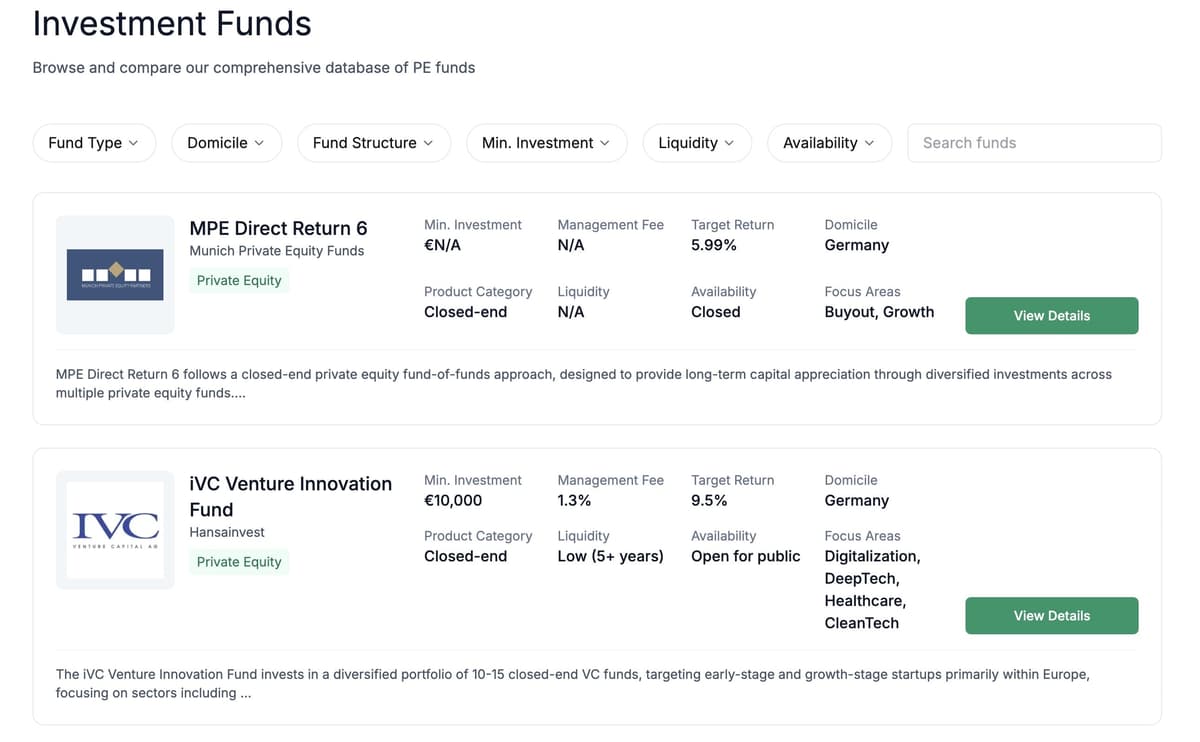Screen dimensions: 1200x742
Task: Click the Investment Funds page heading
Action: click(171, 23)
